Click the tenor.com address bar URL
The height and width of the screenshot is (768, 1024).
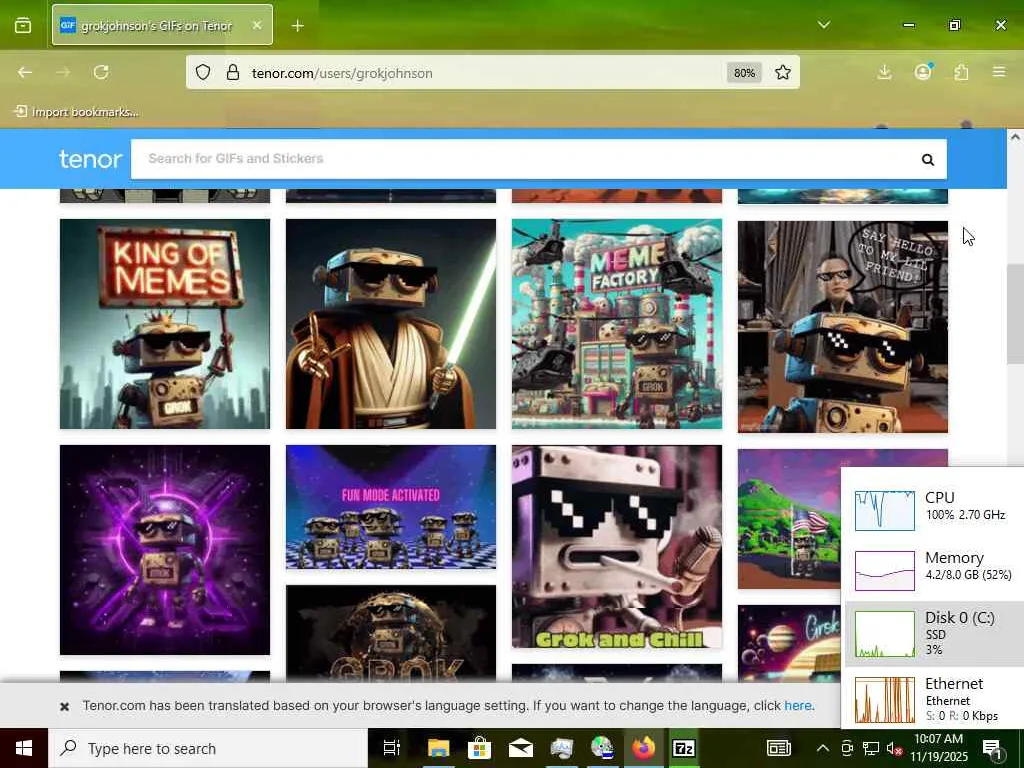tap(342, 73)
